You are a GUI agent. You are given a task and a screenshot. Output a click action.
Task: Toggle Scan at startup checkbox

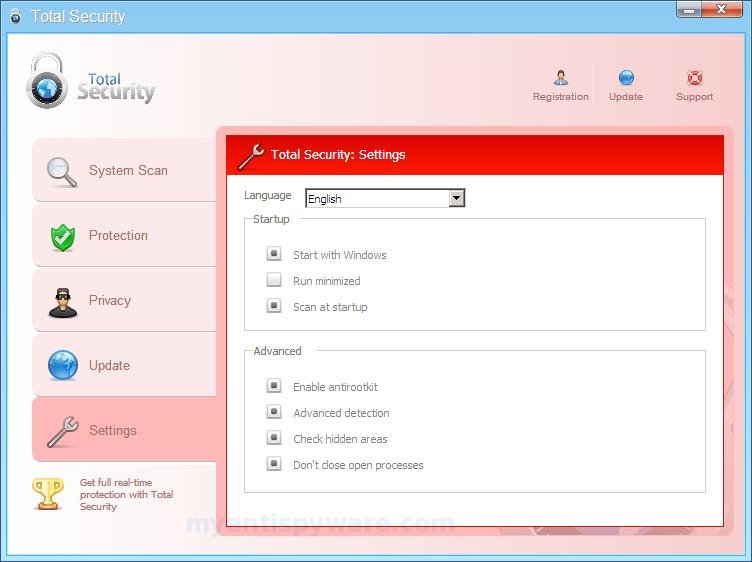[274, 305]
